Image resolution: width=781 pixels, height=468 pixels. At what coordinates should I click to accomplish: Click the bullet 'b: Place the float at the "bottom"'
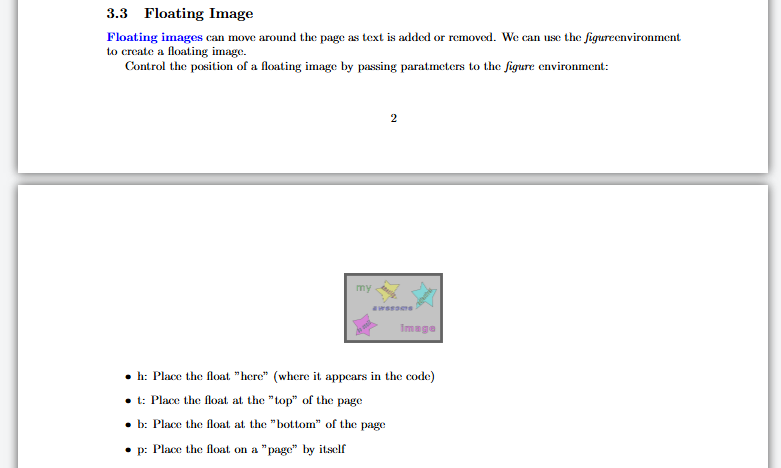(256, 425)
